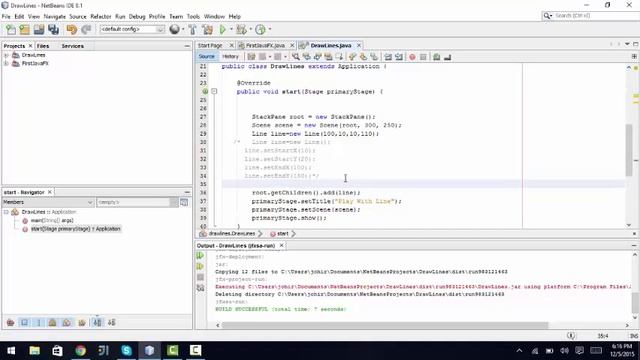Open the Refactor menu
Viewport: 640px width, 360px height.
(100, 16)
